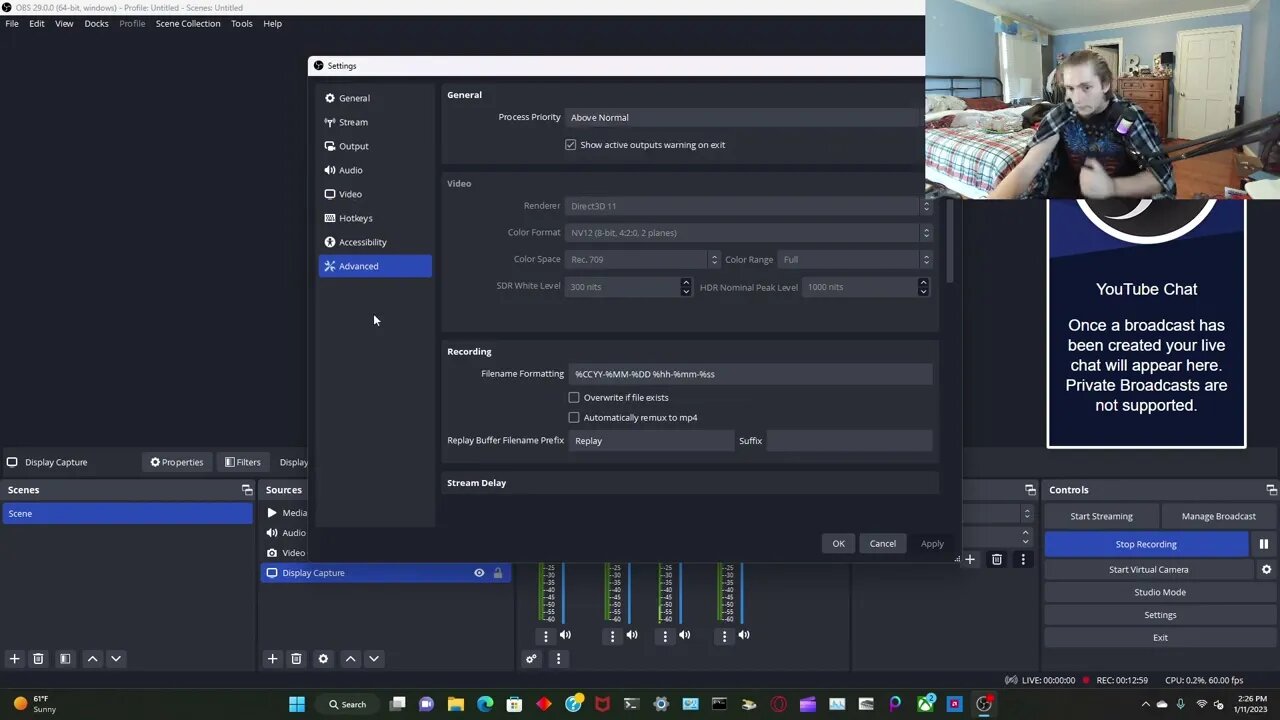Open transition properties three-dot menu
The height and width of the screenshot is (720, 1280).
1022,560
